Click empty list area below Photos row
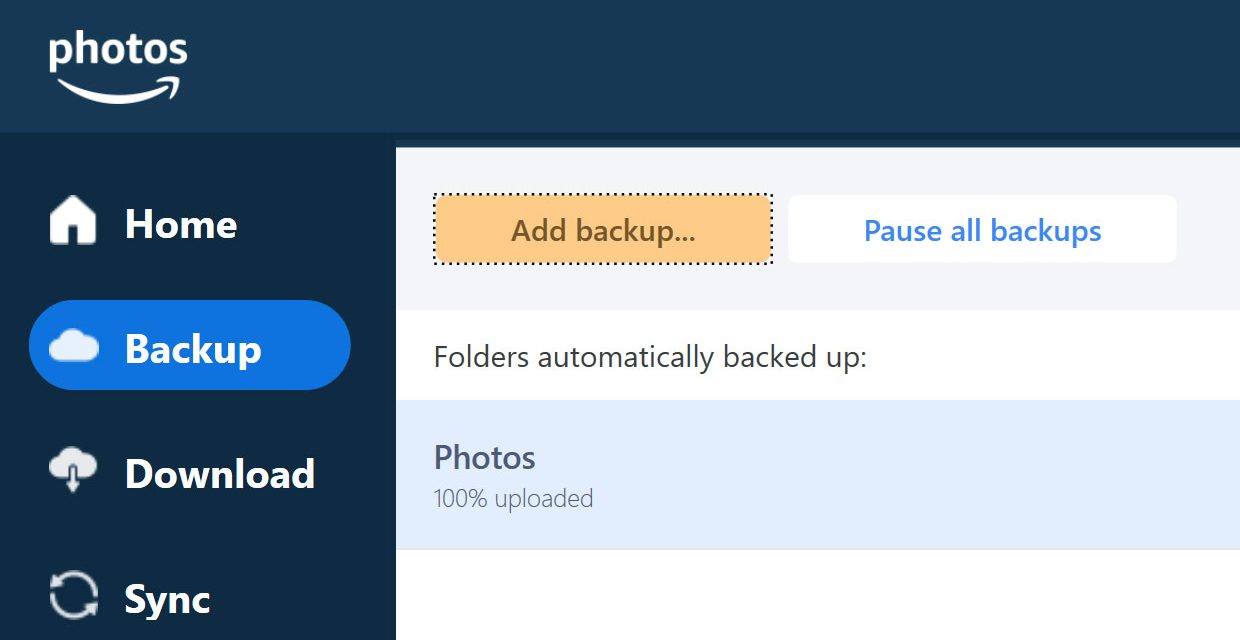 tap(817, 595)
